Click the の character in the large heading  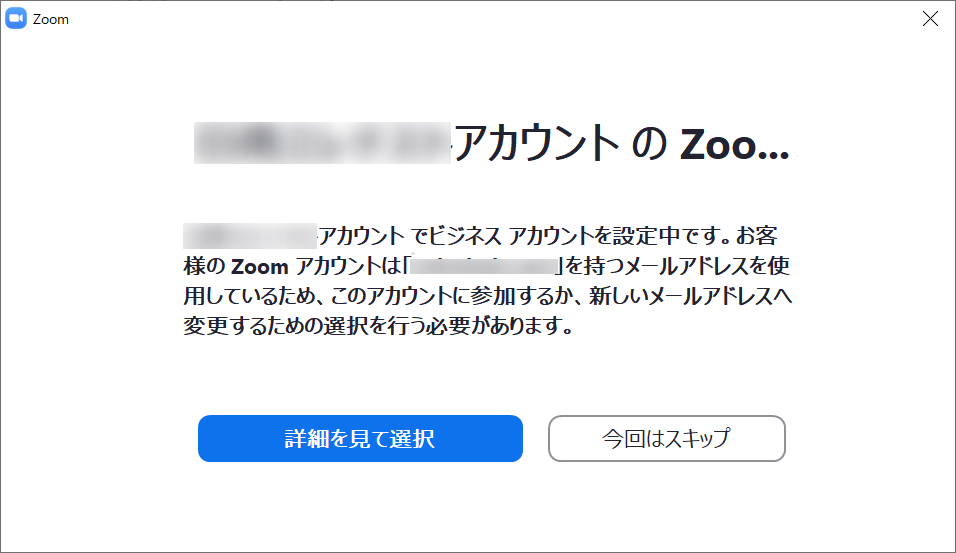649,144
